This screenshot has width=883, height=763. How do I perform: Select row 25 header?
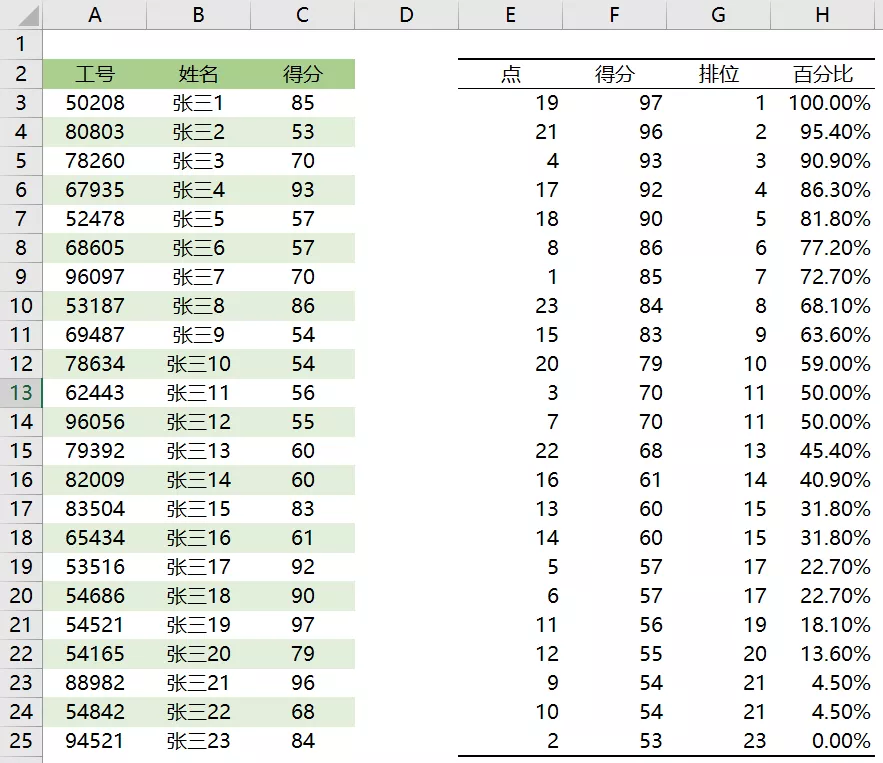[x=21, y=740]
